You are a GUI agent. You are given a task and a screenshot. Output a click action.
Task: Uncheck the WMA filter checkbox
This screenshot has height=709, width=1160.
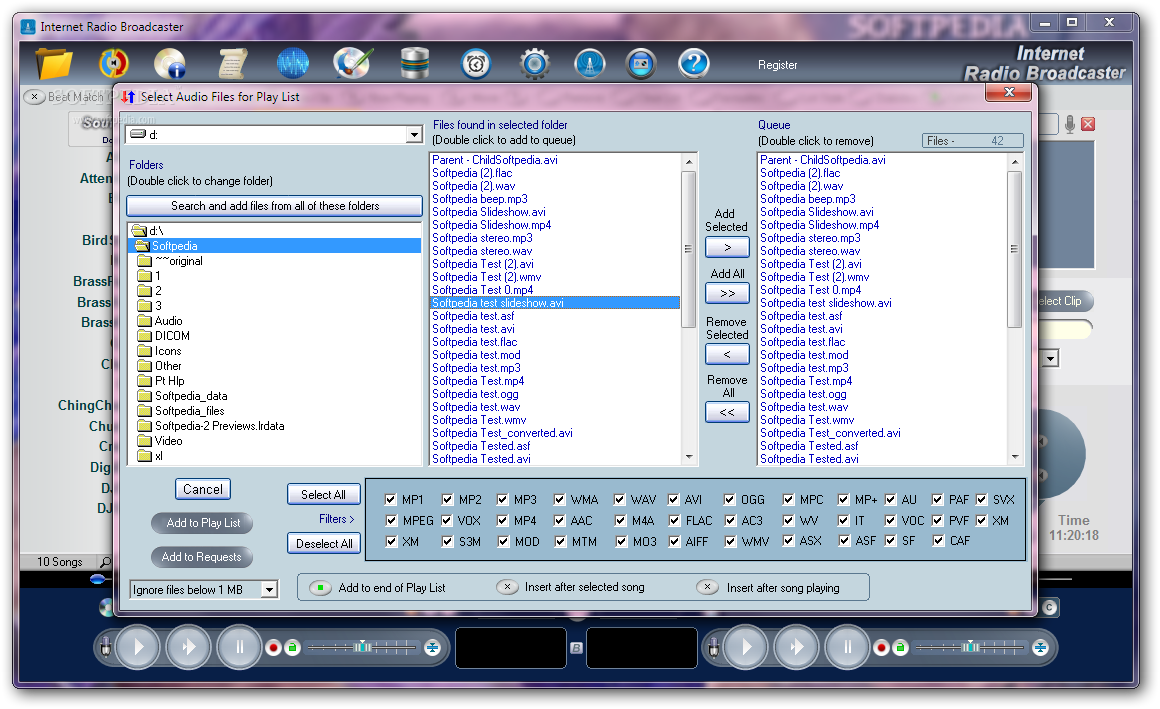tap(559, 500)
